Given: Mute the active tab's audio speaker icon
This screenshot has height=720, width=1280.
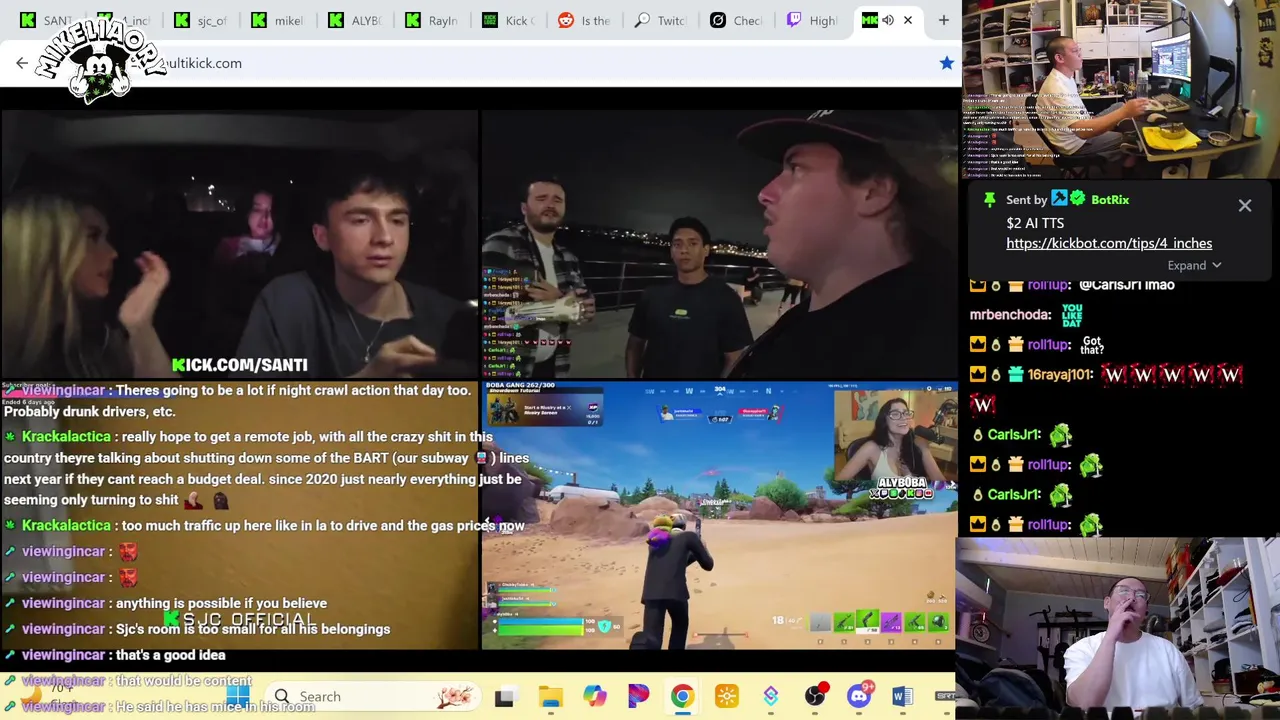Looking at the screenshot, I should click(887, 20).
